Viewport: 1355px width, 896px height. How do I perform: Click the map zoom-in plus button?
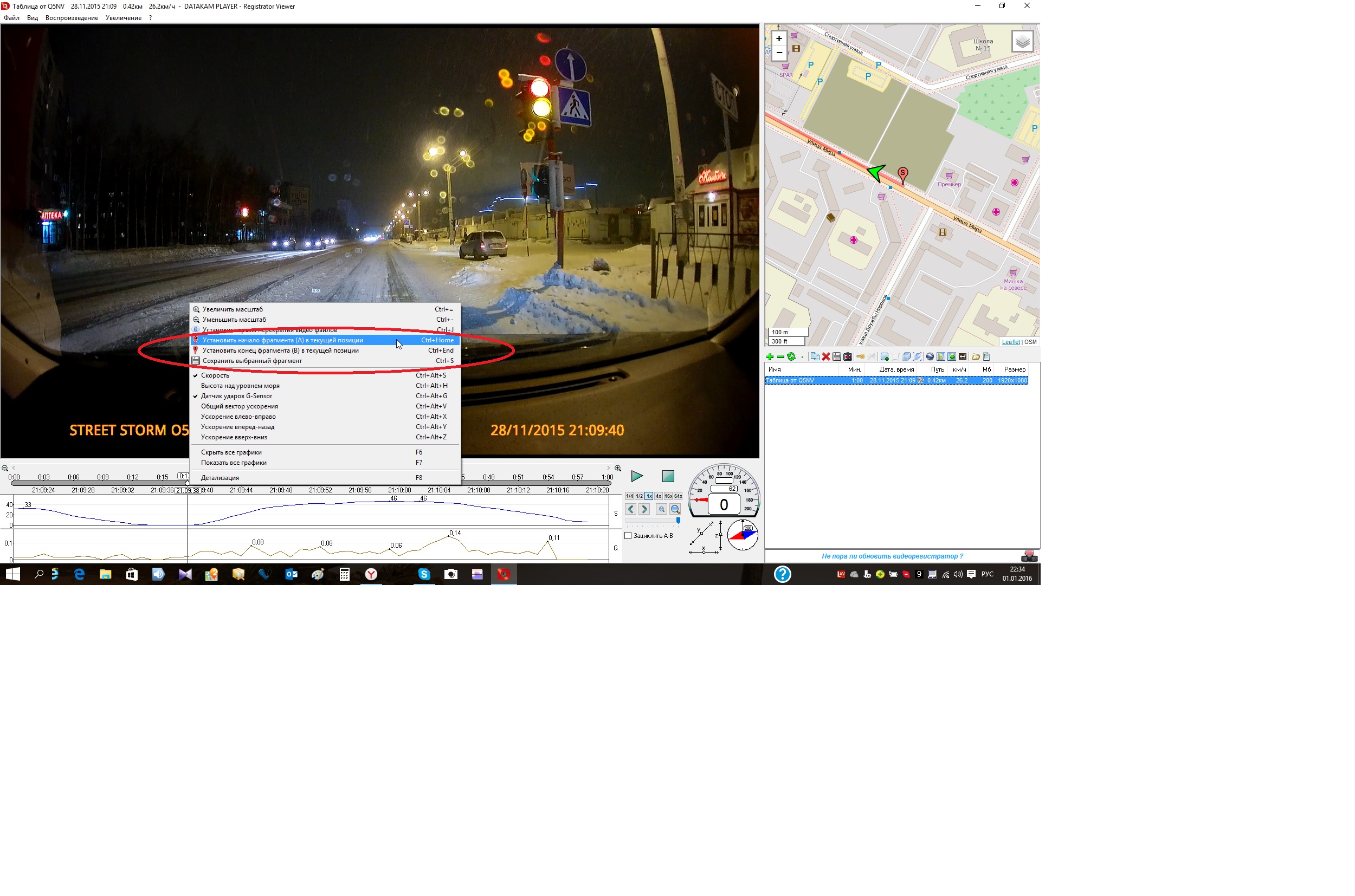coord(779,38)
